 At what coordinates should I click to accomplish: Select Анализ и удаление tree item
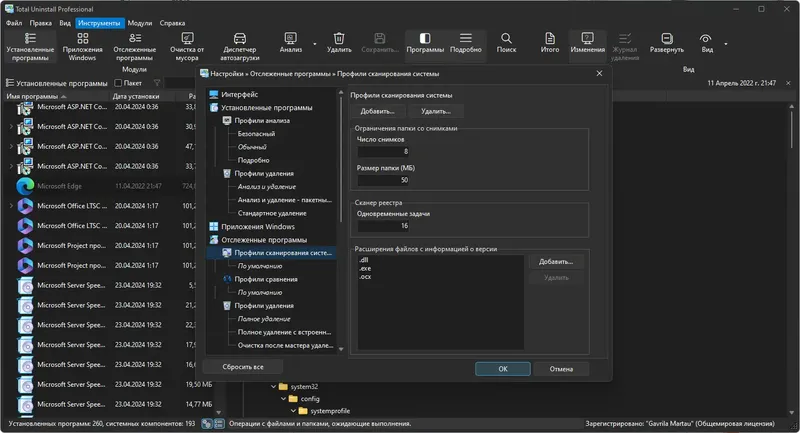click(267, 187)
